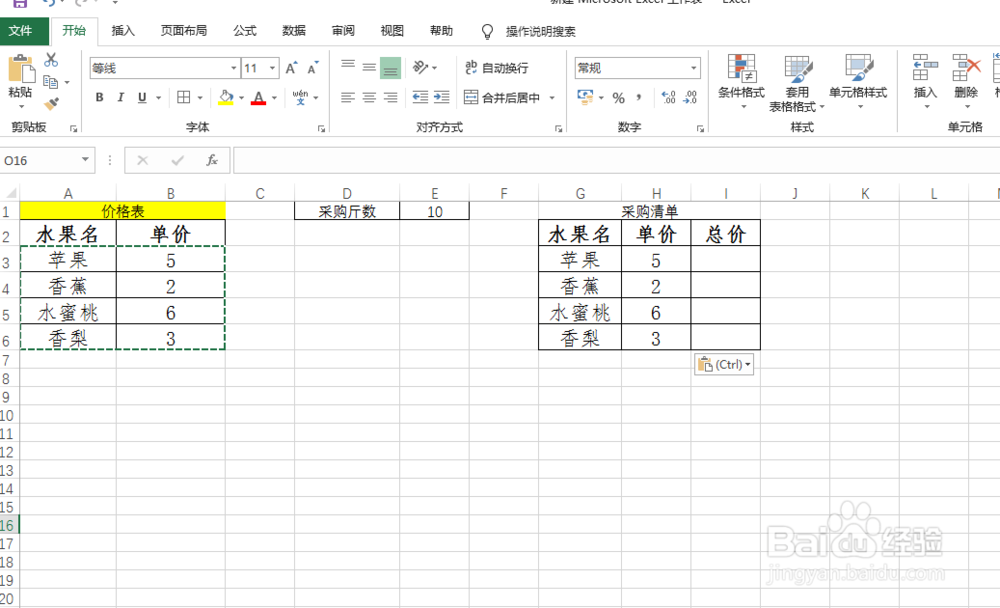Click the Cut scissors icon
Viewport: 1000px width, 608px height.
[51, 61]
